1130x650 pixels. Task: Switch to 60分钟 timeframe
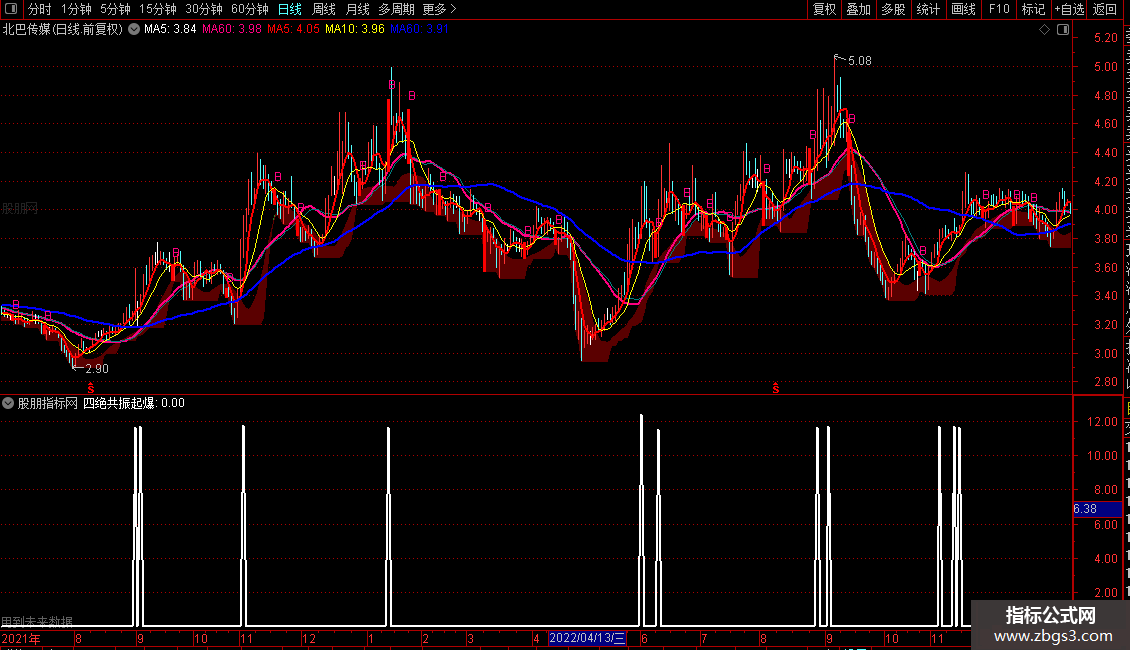pos(249,9)
